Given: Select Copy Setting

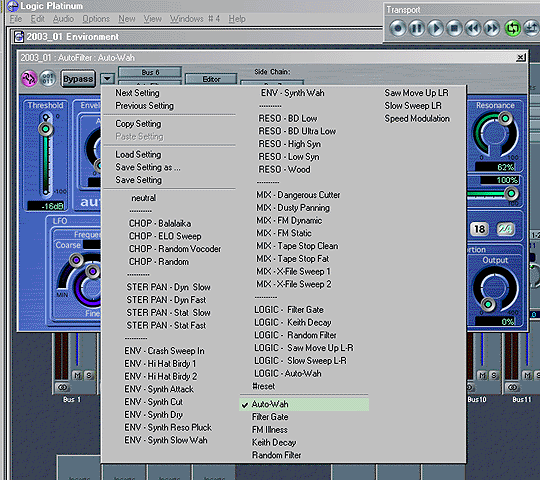Looking at the screenshot, I should tap(138, 124).
